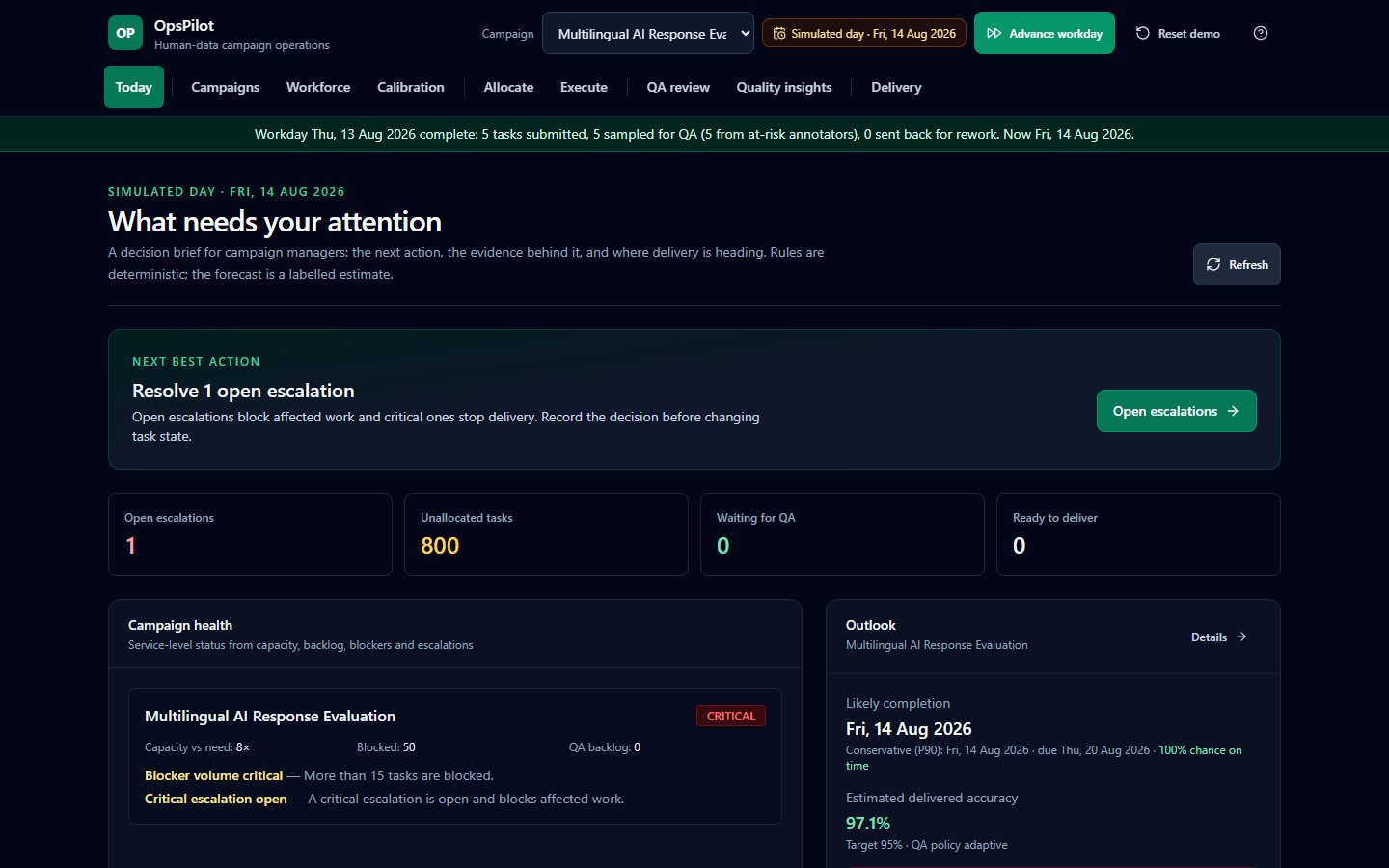Click the 'Critical escalation open' warning text
This screenshot has height=868, width=1389.
pos(216,799)
